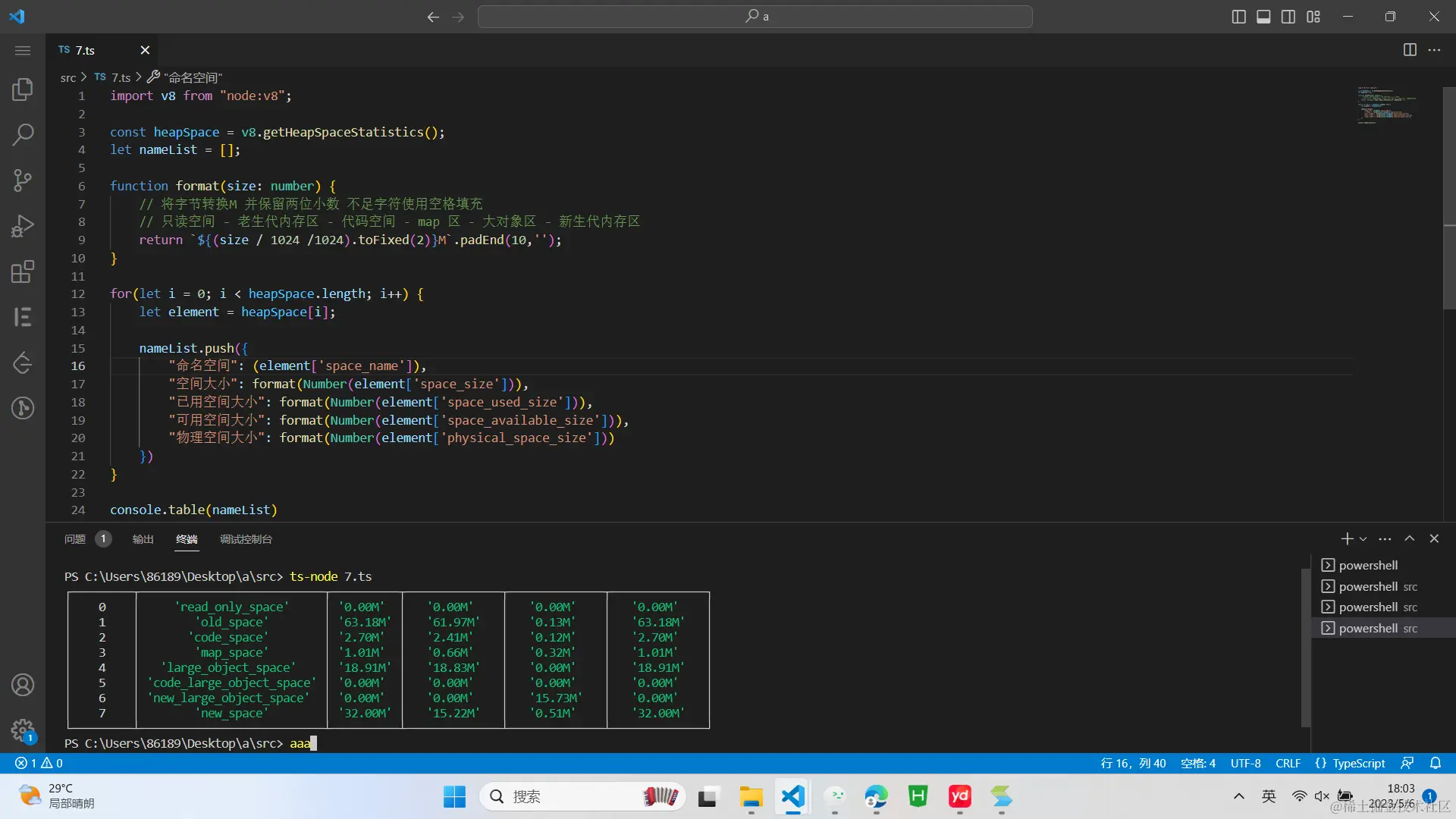
Task: Open the Manage gear settings icon
Action: point(23,730)
